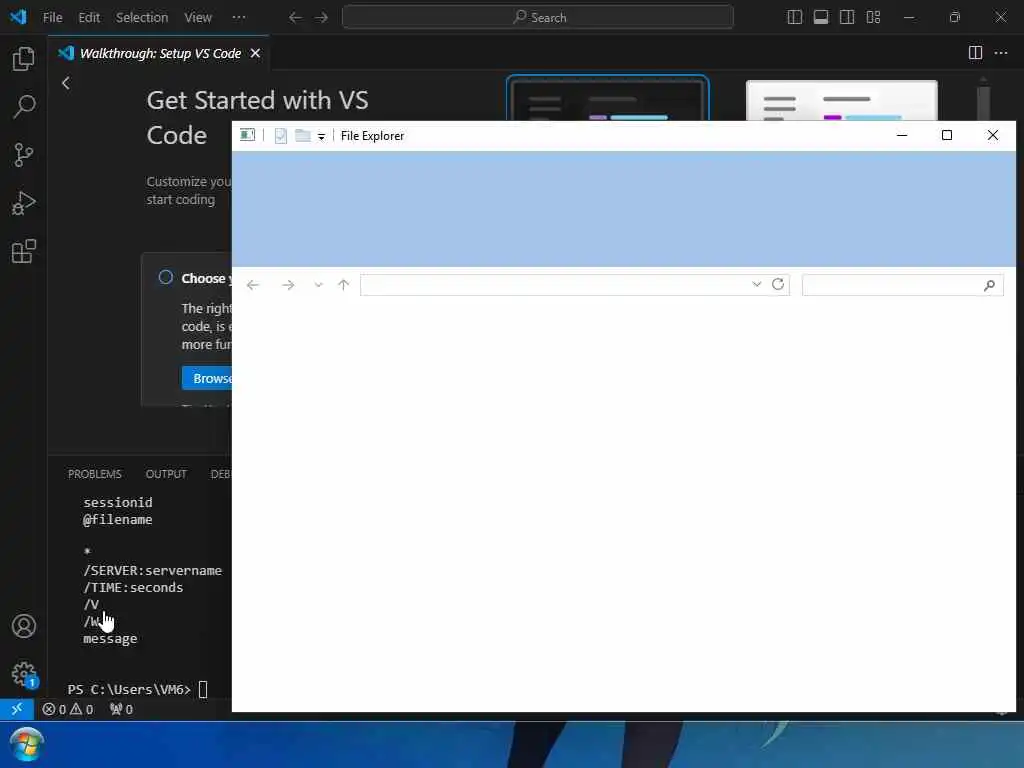Viewport: 1024px width, 768px height.
Task: Click the VS Code logo in title bar
Action: [x=18, y=17]
